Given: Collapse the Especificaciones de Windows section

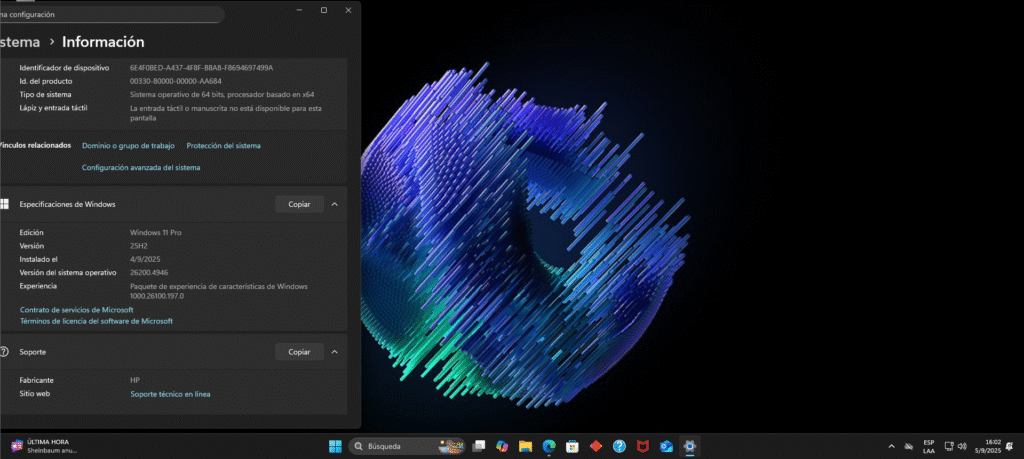Looking at the screenshot, I should (x=334, y=204).
